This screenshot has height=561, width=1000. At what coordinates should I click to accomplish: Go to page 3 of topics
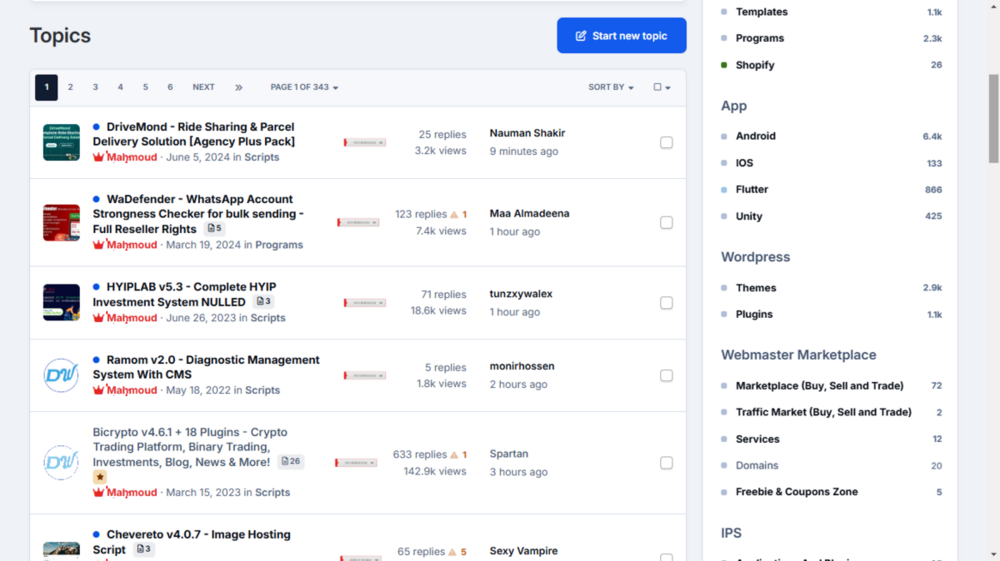[95, 87]
